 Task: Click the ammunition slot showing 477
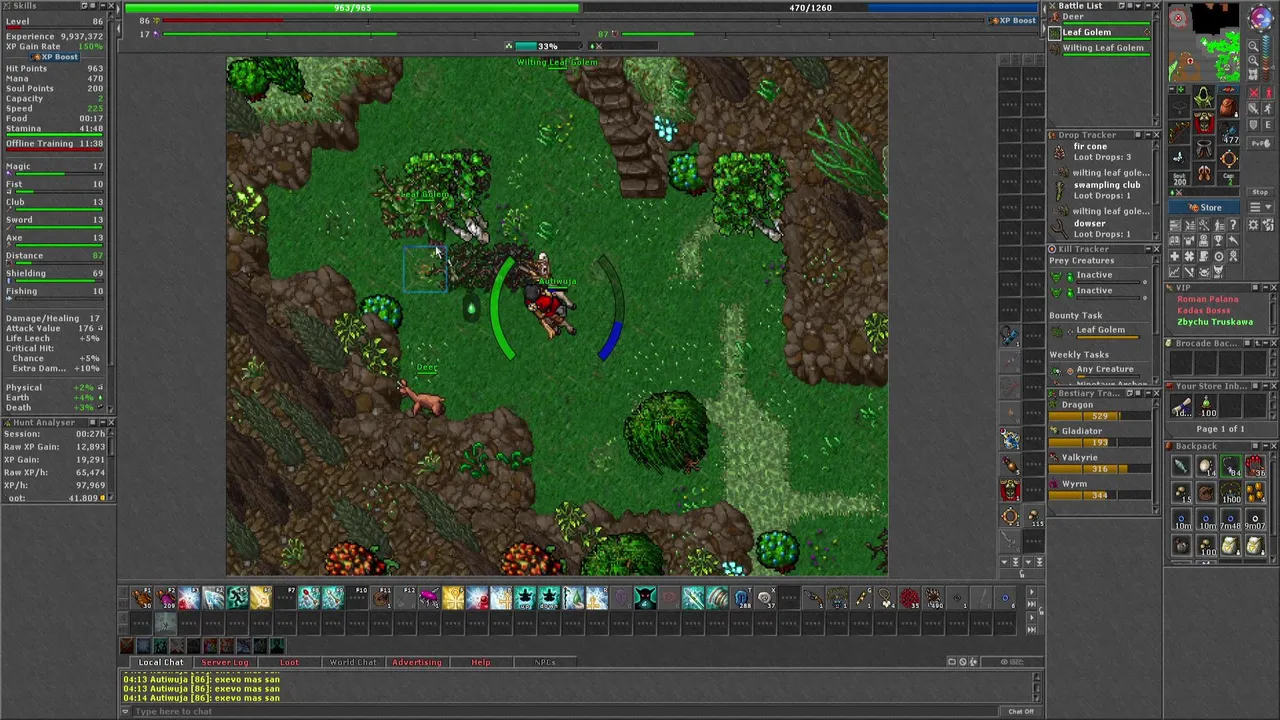(x=1228, y=132)
